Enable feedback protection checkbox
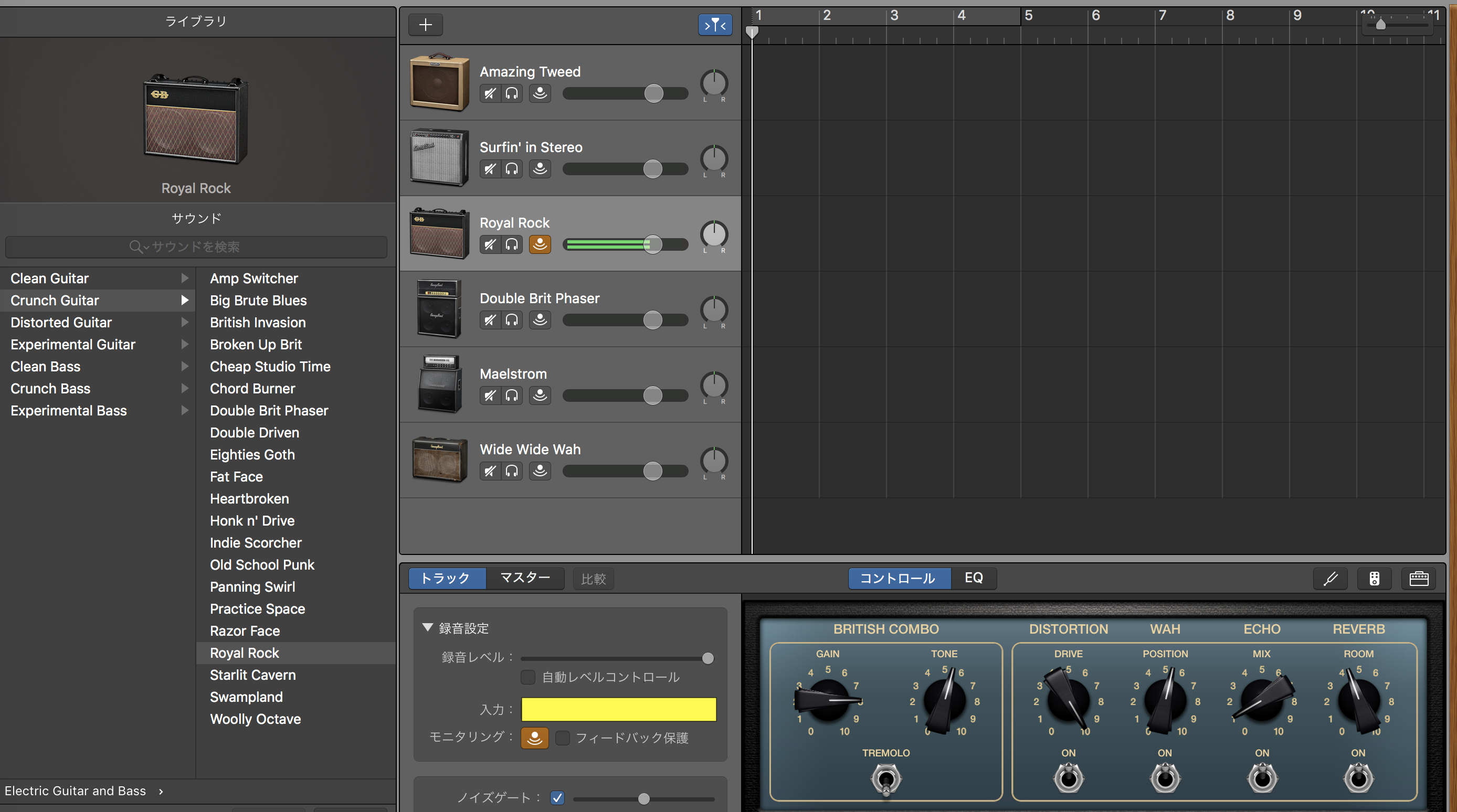 tap(562, 738)
